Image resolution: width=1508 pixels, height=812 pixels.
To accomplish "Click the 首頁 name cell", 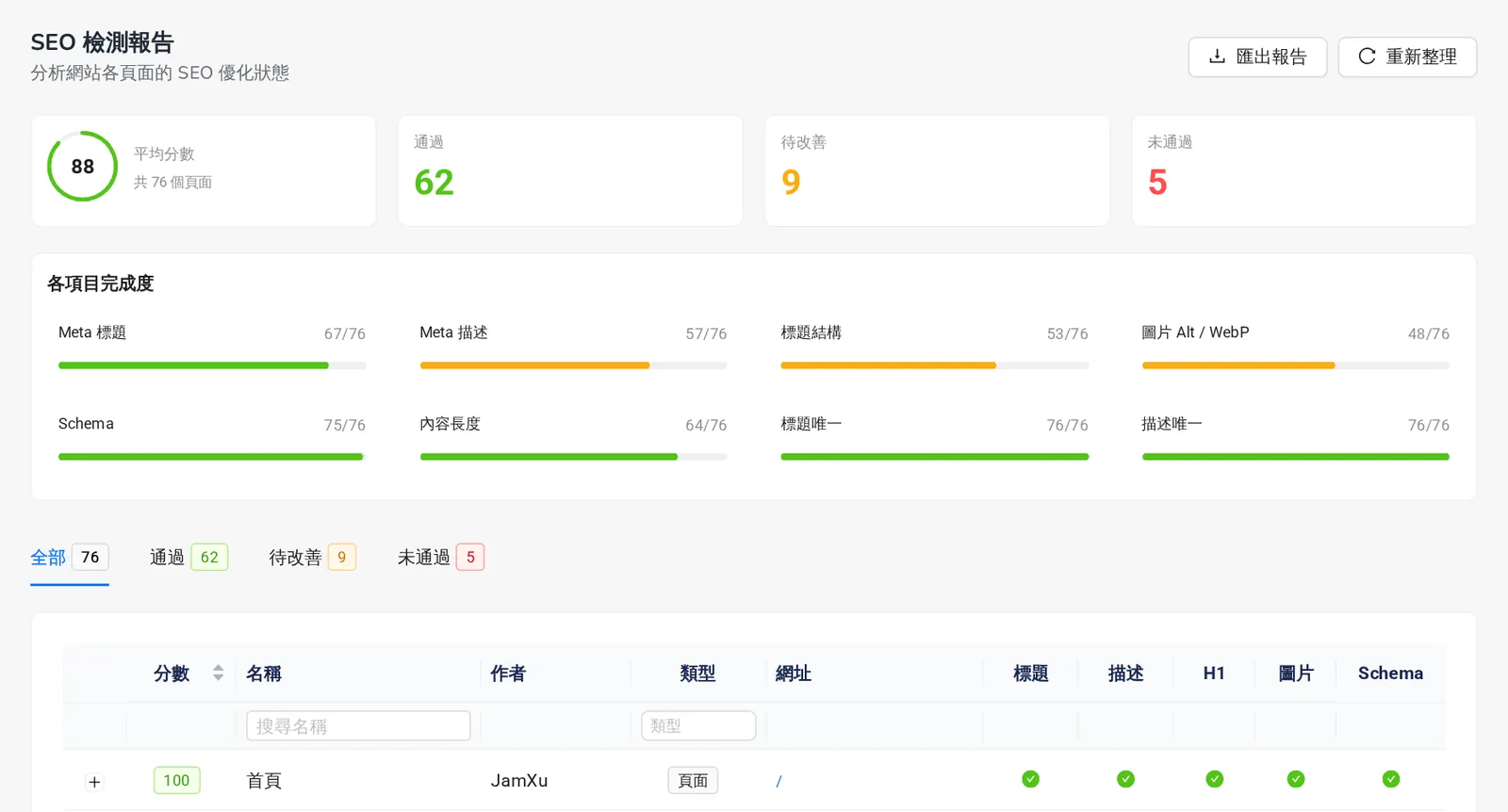I will [x=264, y=781].
